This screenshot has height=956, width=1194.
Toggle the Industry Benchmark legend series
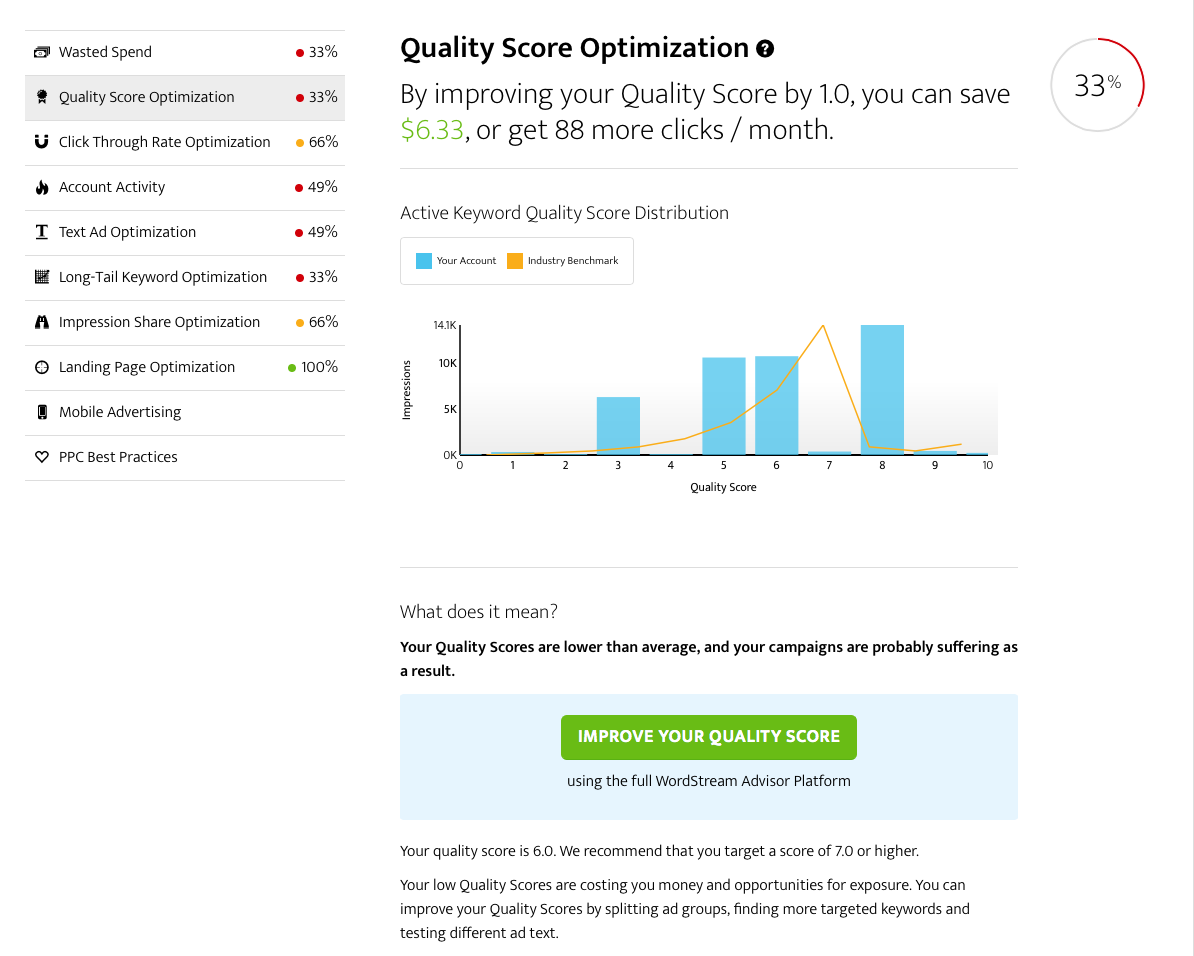click(573, 261)
